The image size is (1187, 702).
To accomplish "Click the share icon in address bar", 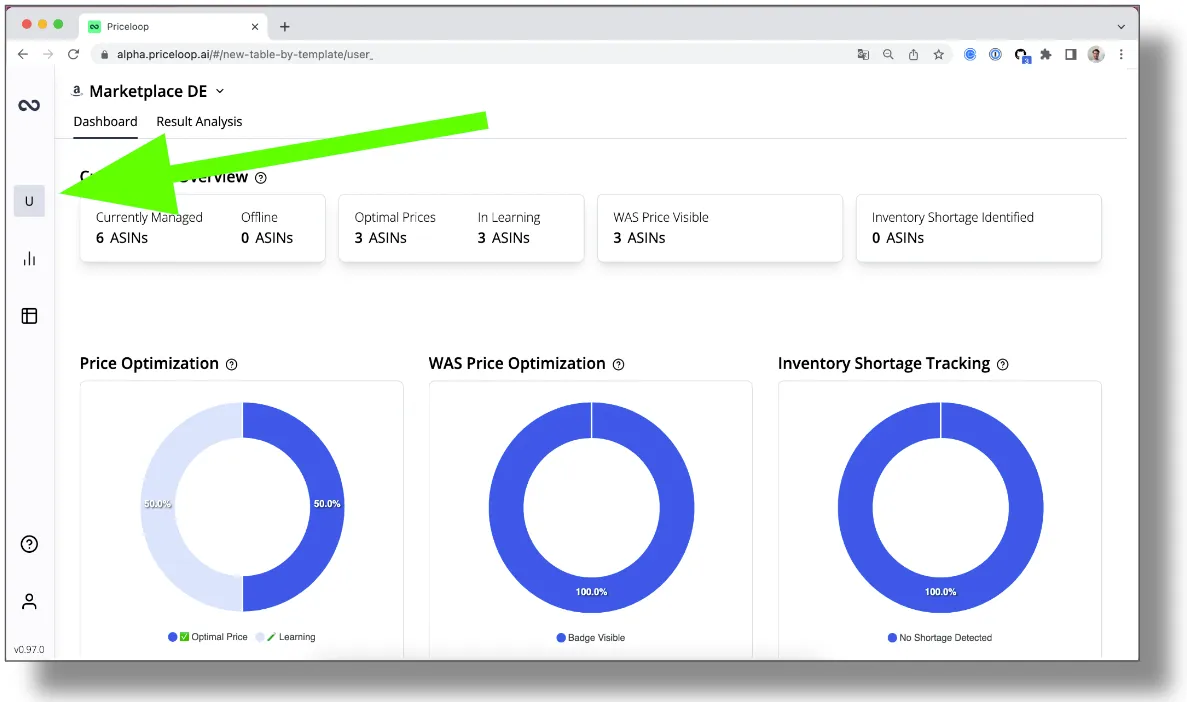I will tap(914, 55).
